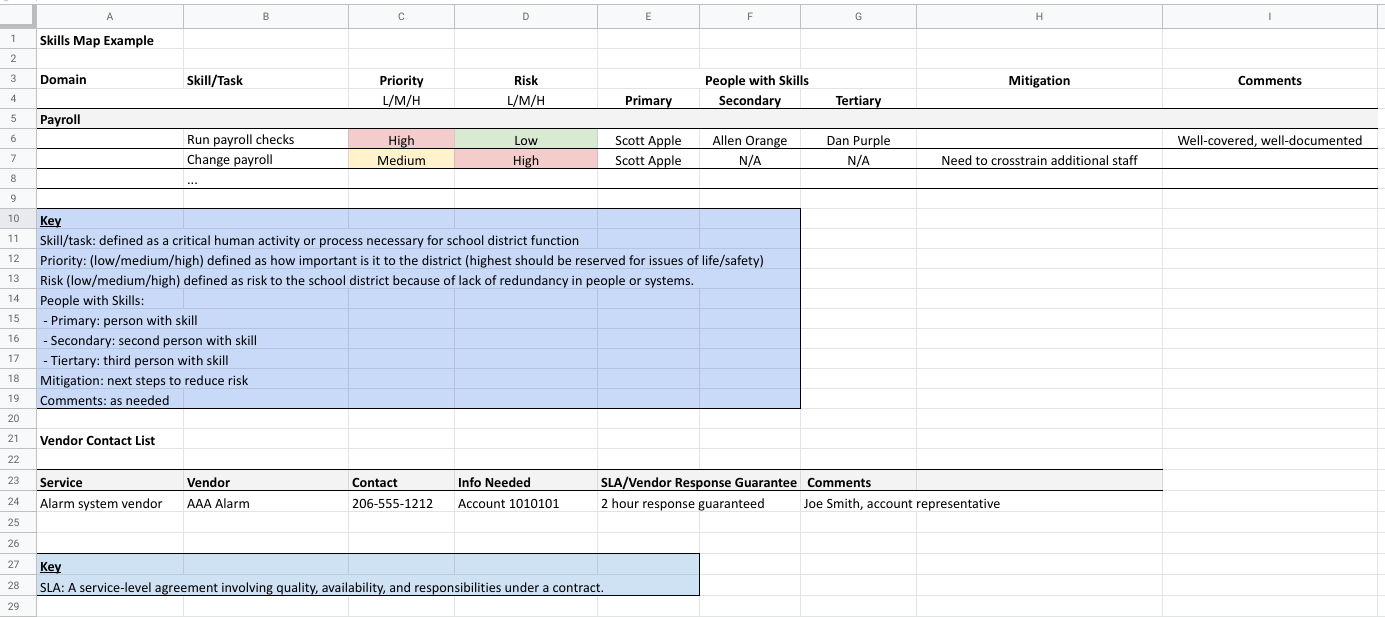1385x617 pixels.
Task: Select the 'Comments' header in row 3
Action: pyautogui.click(x=1270, y=80)
